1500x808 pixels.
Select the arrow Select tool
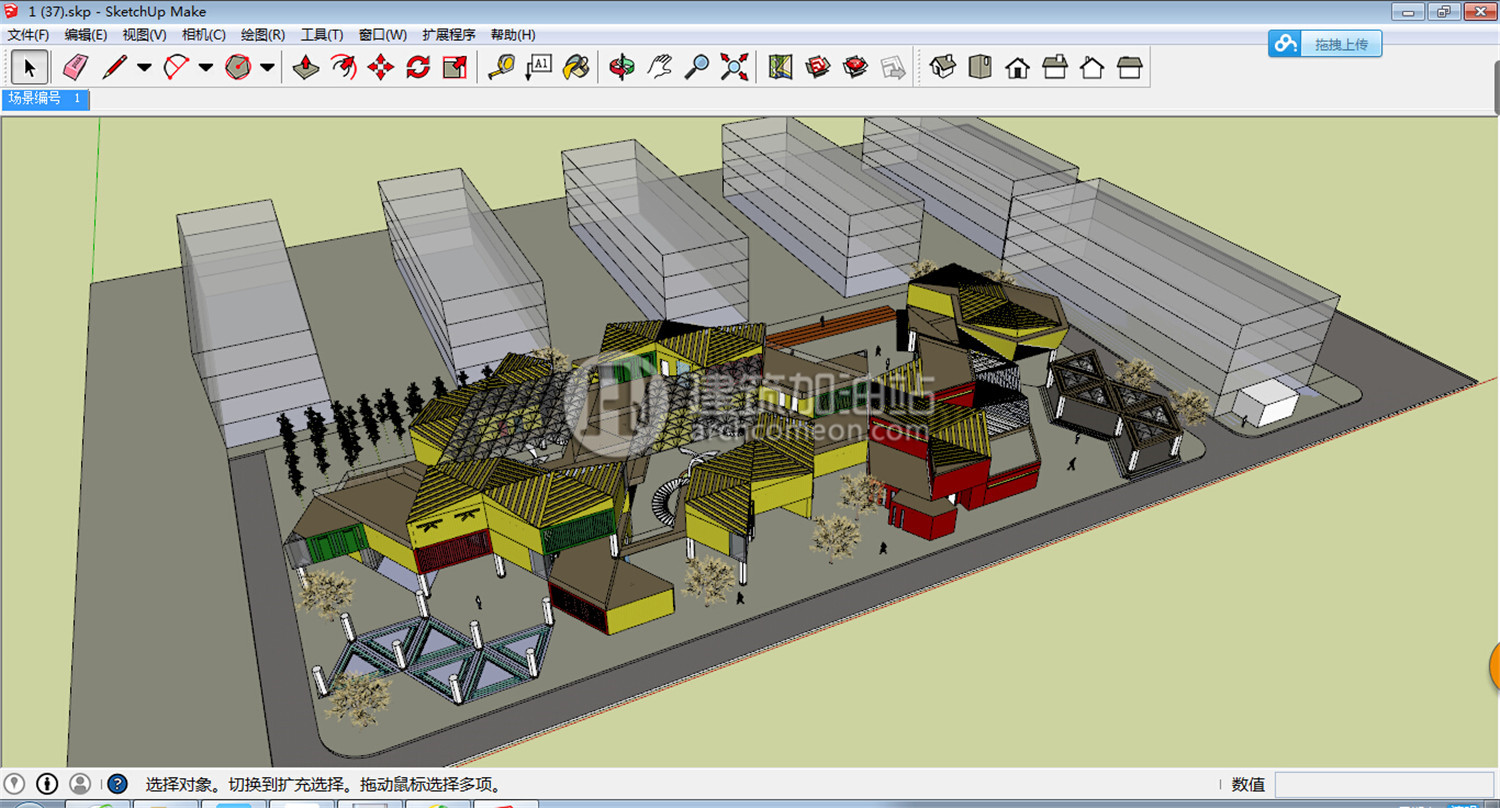click(30, 68)
